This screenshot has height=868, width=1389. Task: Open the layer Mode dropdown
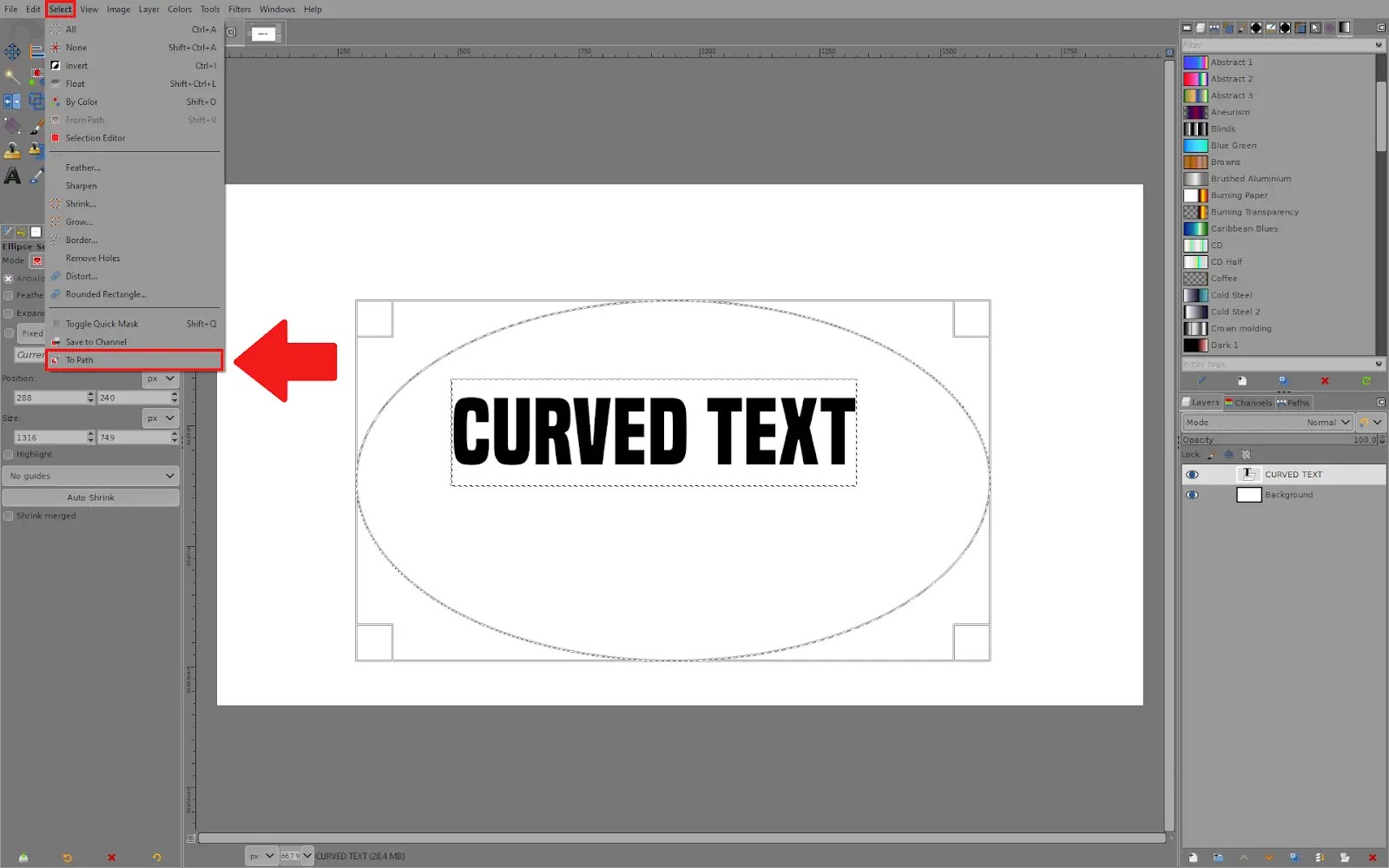pyautogui.click(x=1320, y=422)
